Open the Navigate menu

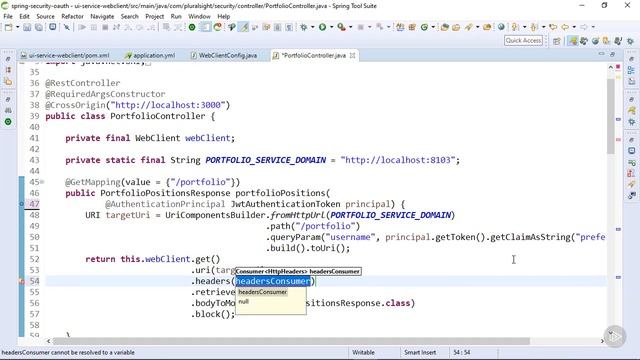click(x=102, y=16)
